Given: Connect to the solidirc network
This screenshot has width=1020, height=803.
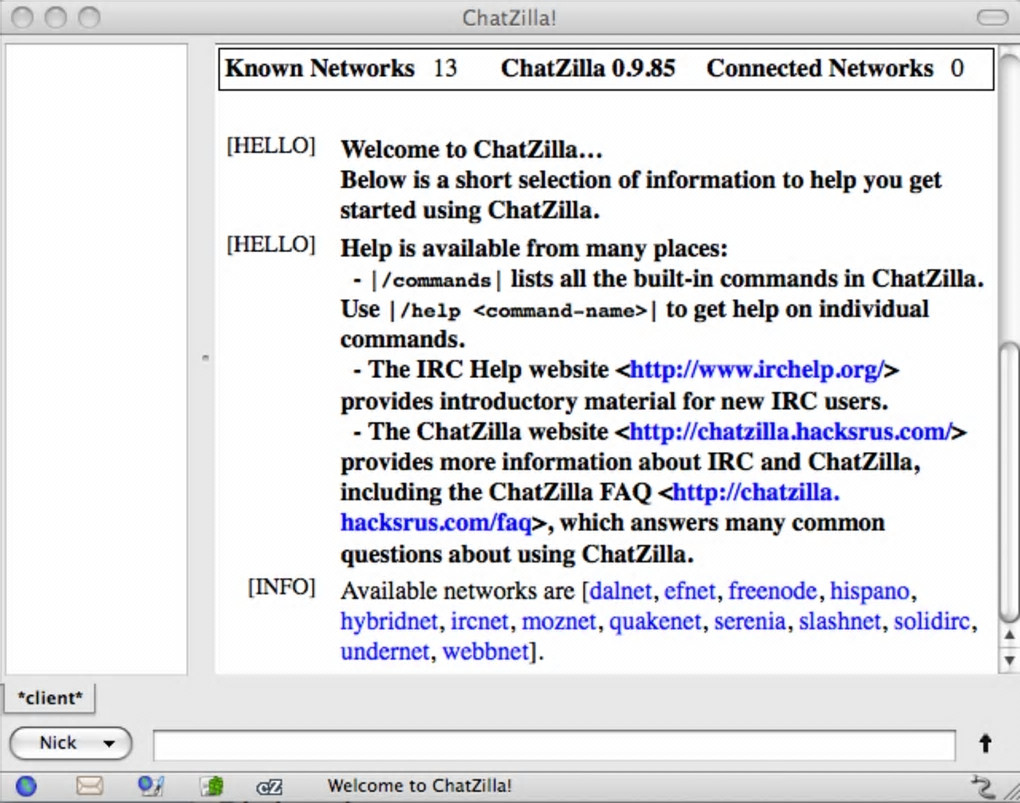Looking at the screenshot, I should coord(932,621).
